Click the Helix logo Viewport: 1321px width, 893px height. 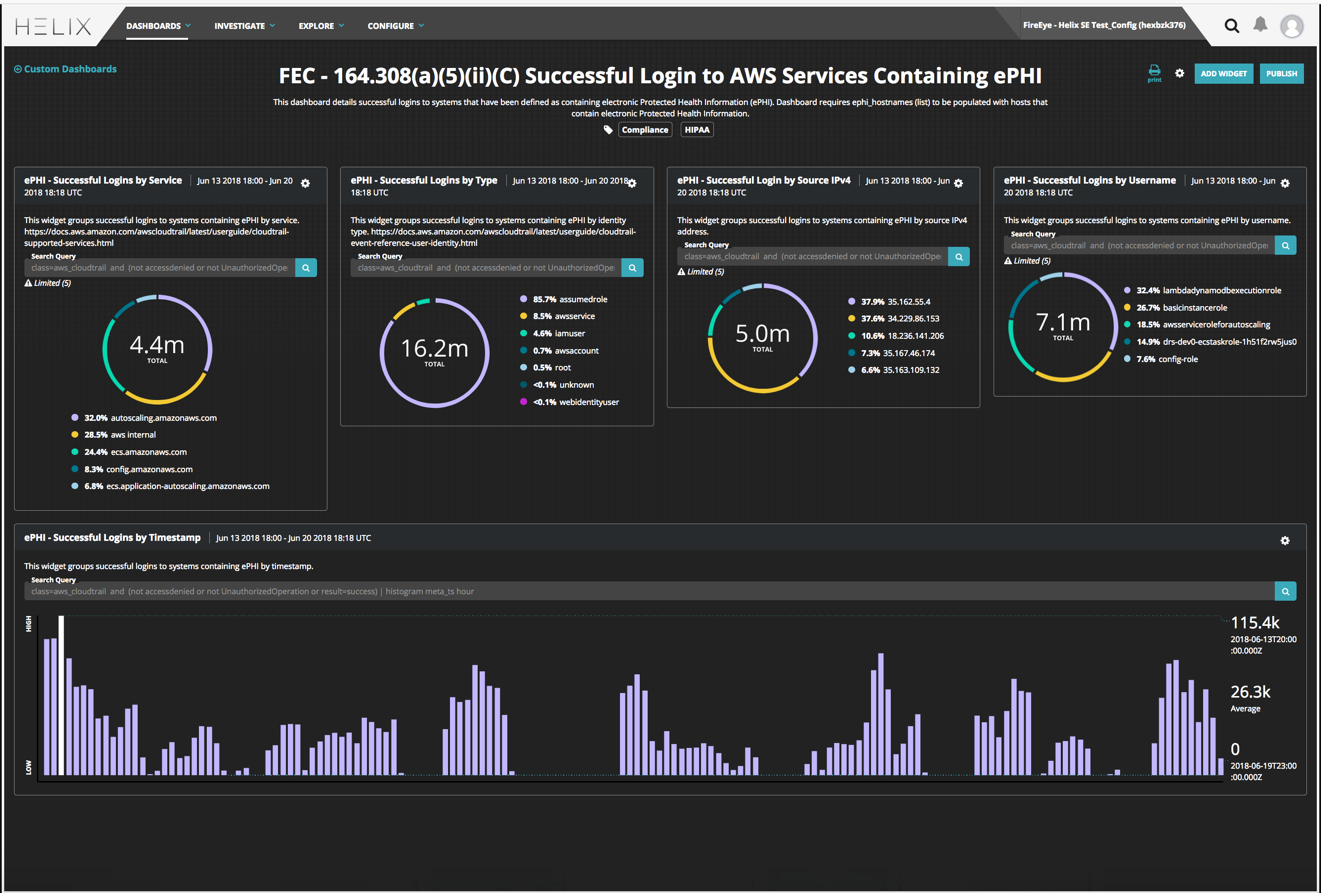tap(53, 27)
